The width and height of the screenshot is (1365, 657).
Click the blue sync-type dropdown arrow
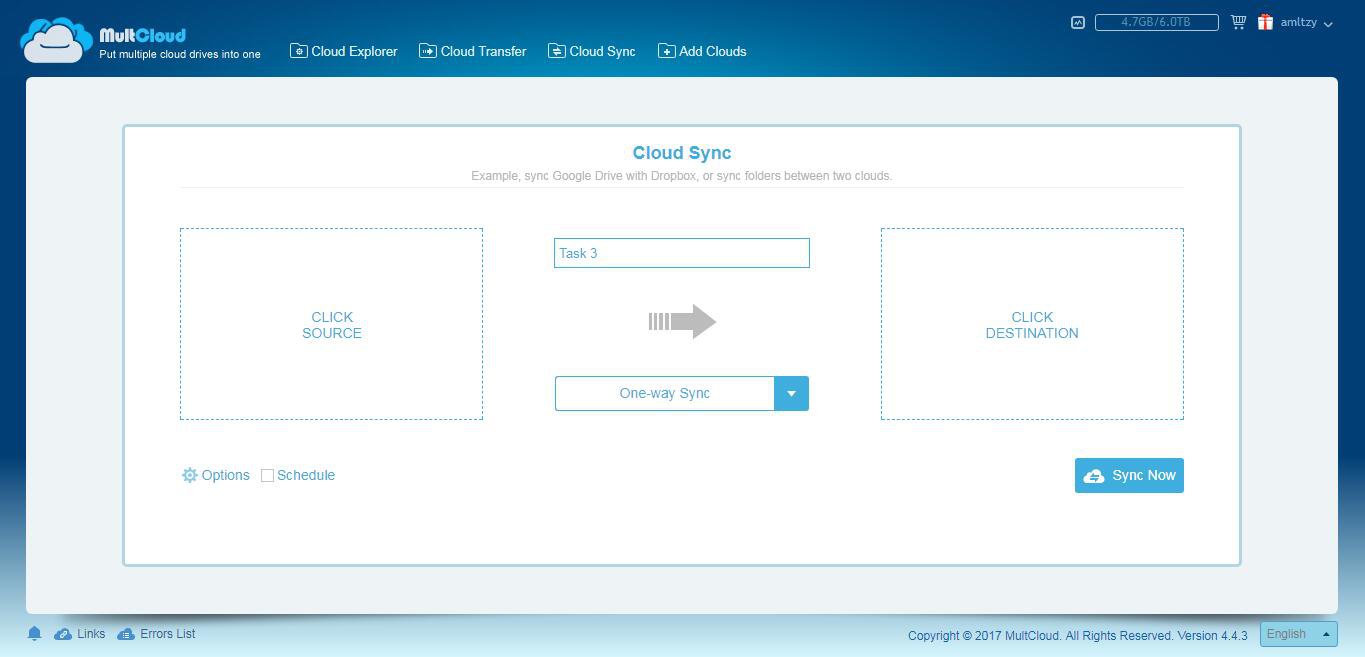click(791, 393)
